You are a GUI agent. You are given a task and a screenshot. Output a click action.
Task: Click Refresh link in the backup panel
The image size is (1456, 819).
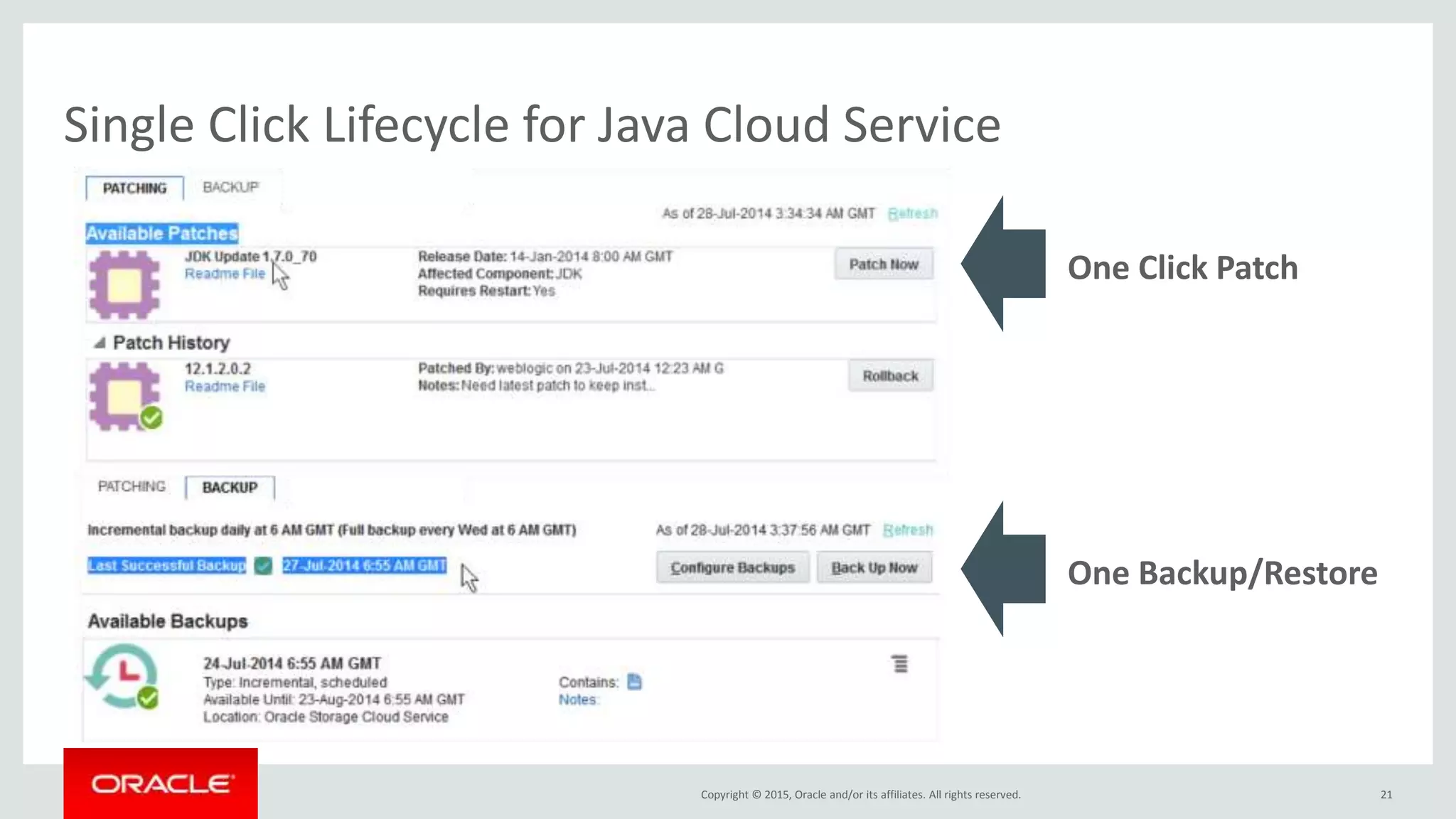(x=908, y=530)
